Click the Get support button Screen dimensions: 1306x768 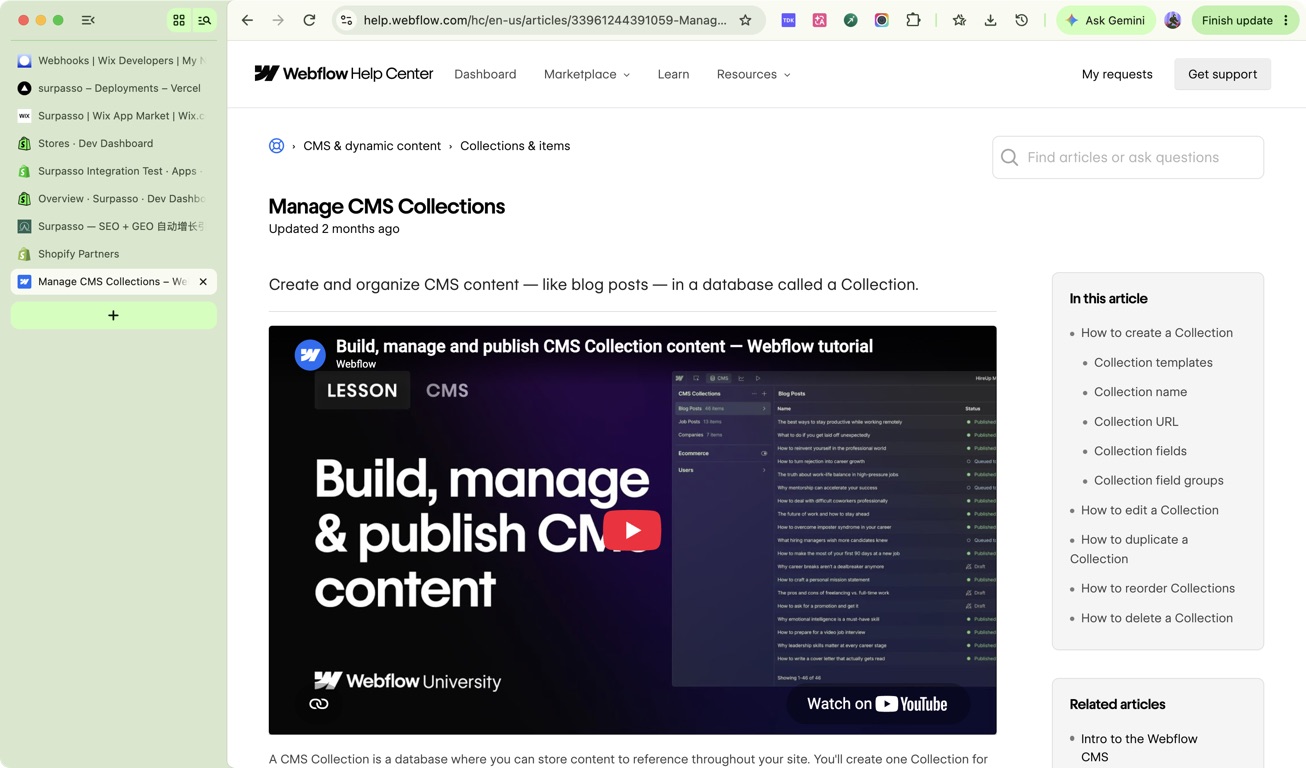(x=1222, y=74)
